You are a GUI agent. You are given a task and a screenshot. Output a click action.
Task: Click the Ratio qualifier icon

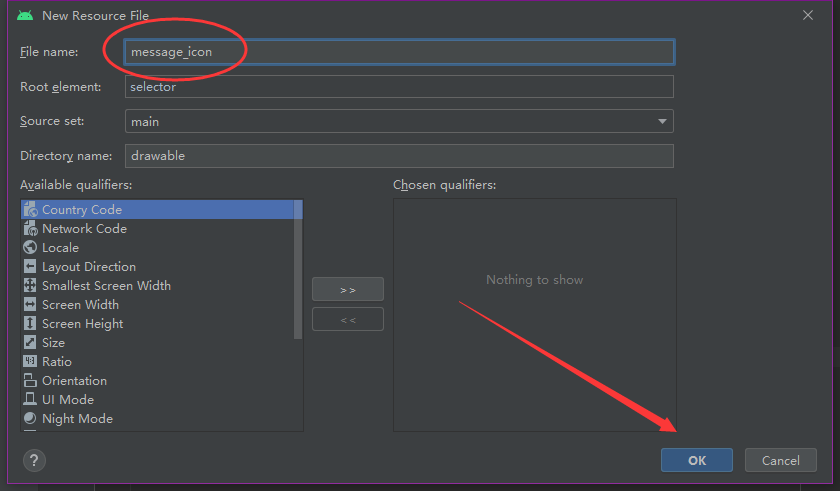click(30, 361)
